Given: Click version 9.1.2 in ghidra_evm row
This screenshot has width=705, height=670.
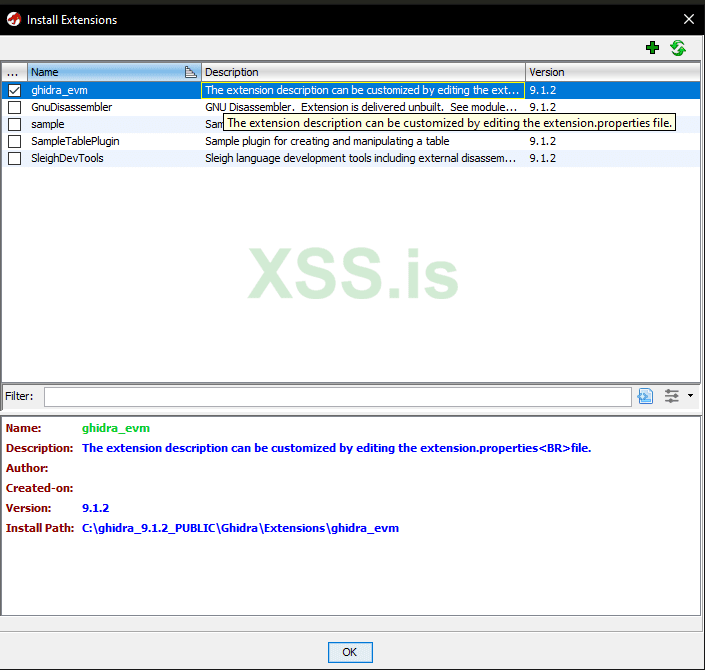Looking at the screenshot, I should pyautogui.click(x=543, y=90).
